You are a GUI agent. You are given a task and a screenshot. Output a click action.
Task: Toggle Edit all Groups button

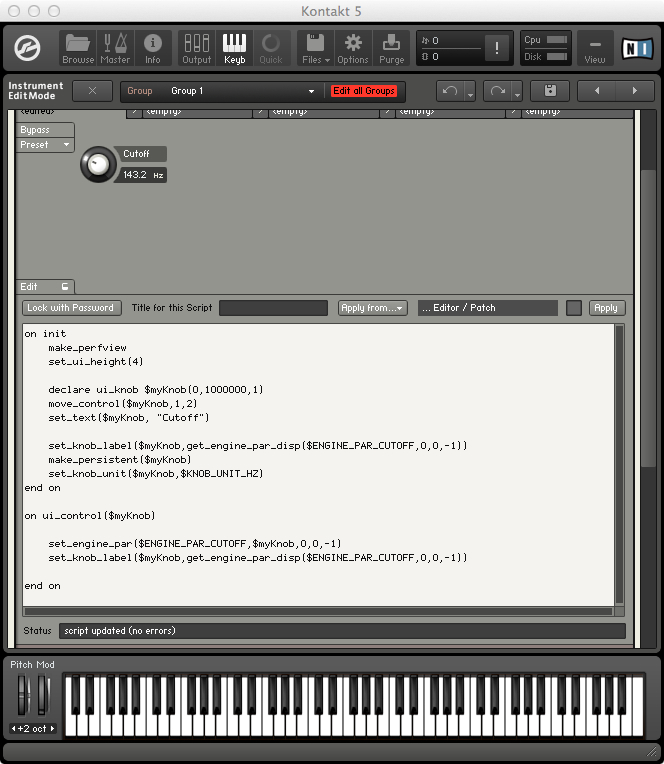[x=364, y=91]
